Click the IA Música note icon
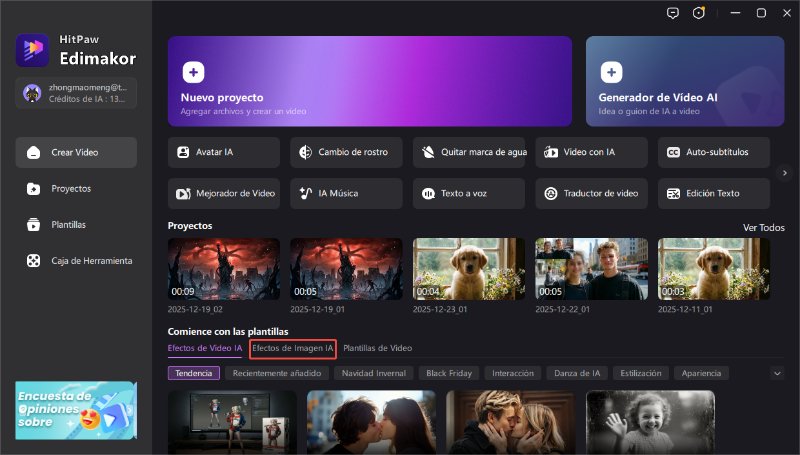The image size is (800, 455). click(x=306, y=193)
